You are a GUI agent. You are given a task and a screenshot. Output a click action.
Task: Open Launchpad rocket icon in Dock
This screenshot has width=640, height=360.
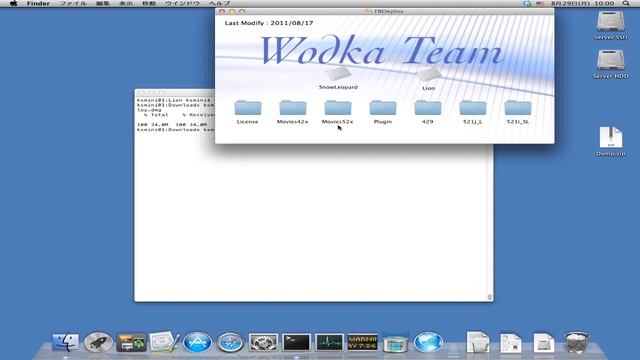[98, 342]
